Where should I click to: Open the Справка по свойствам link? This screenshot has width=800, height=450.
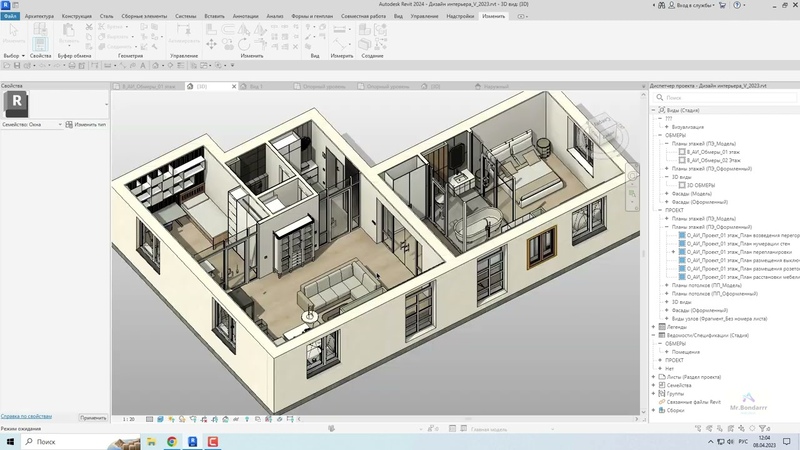pyautogui.click(x=26, y=416)
